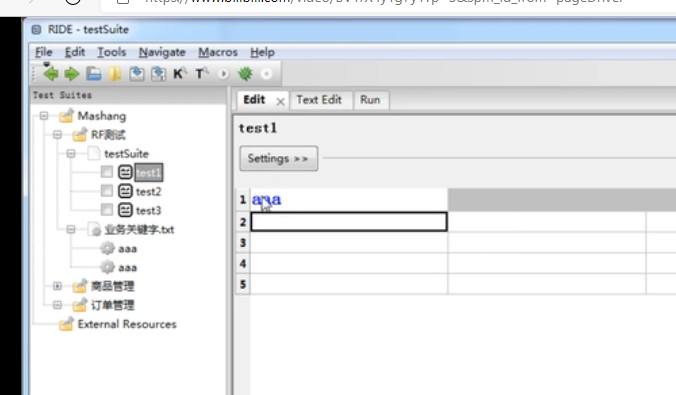Click the green Go Forward arrow
The height and width of the screenshot is (395, 676).
(x=72, y=74)
